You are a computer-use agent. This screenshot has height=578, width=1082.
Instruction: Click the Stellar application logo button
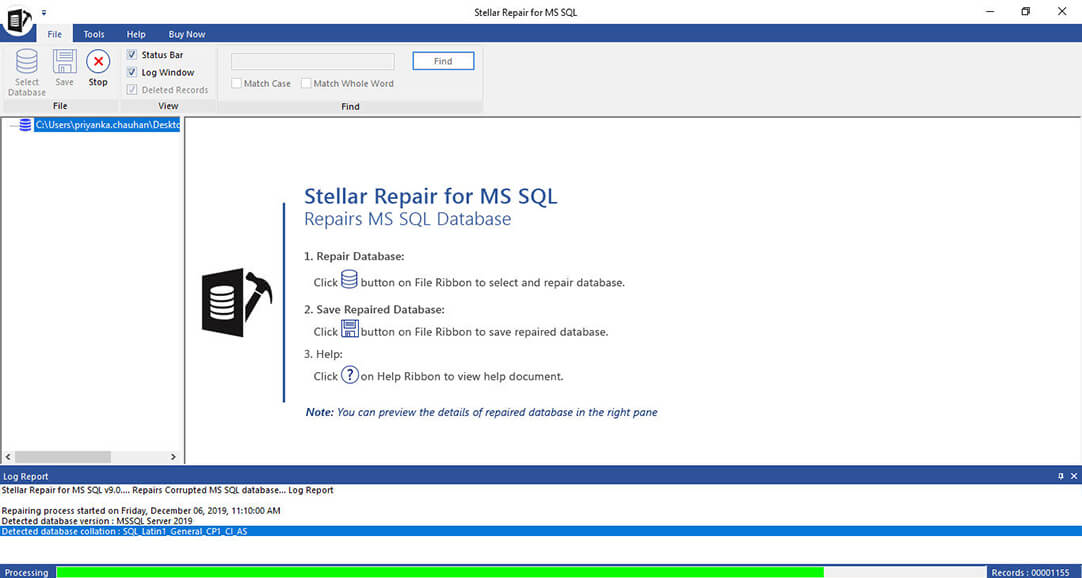17,20
